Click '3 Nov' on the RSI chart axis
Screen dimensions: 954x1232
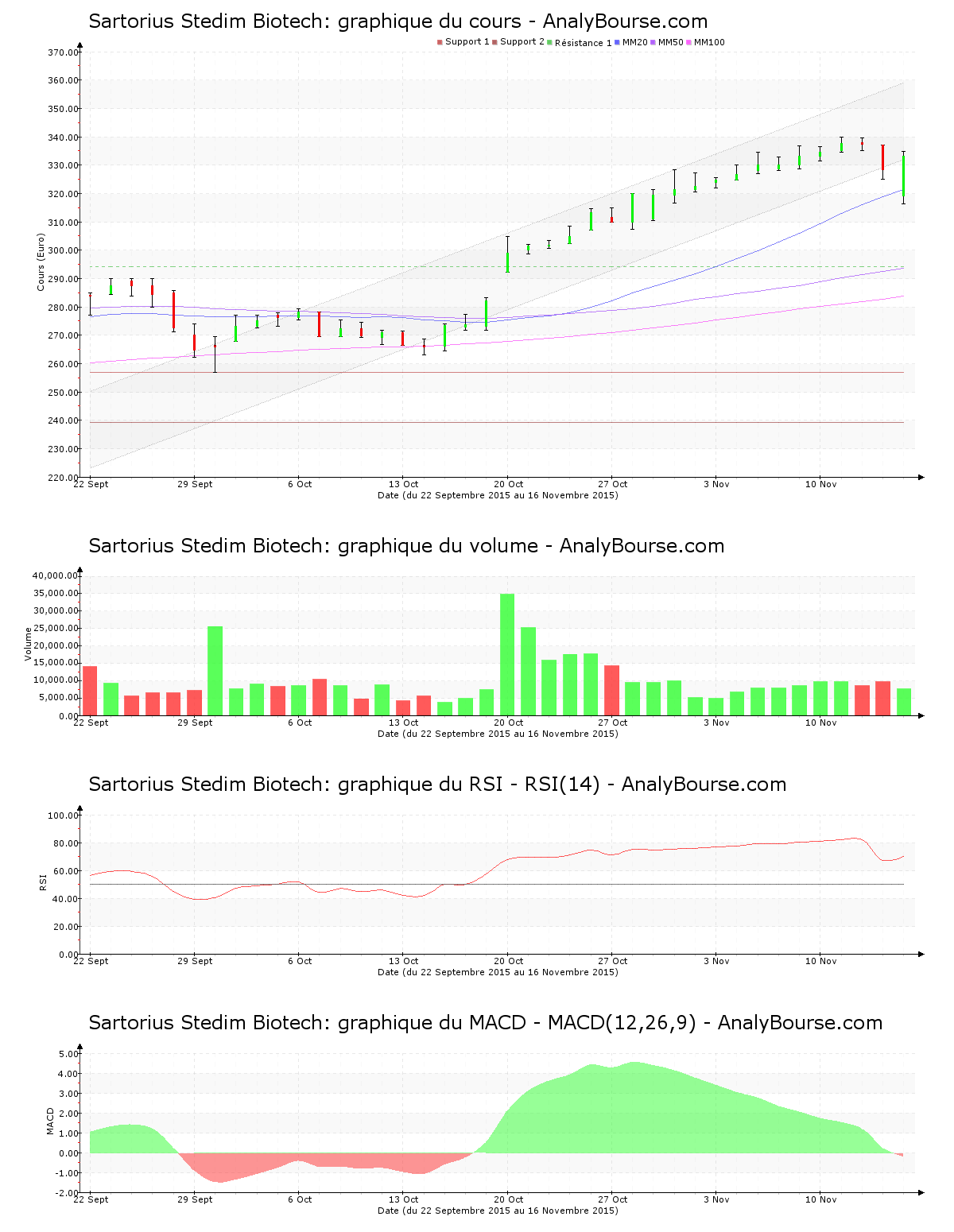pos(716,961)
